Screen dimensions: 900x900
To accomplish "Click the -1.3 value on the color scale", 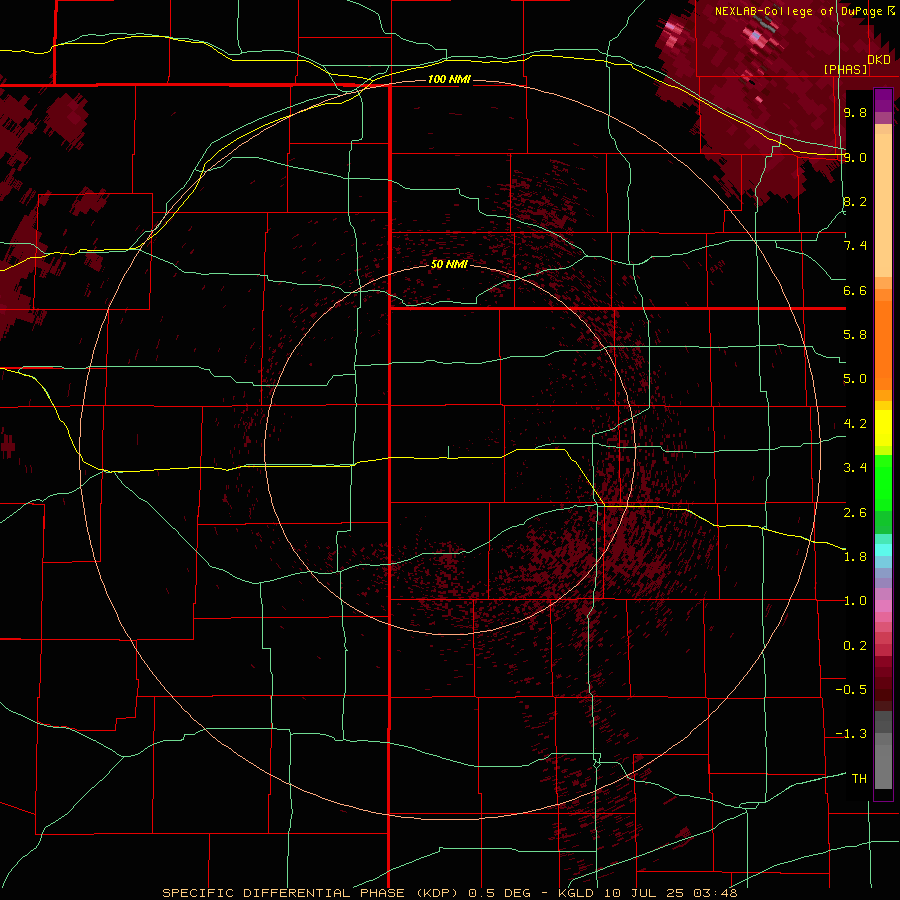I will click(x=851, y=734).
